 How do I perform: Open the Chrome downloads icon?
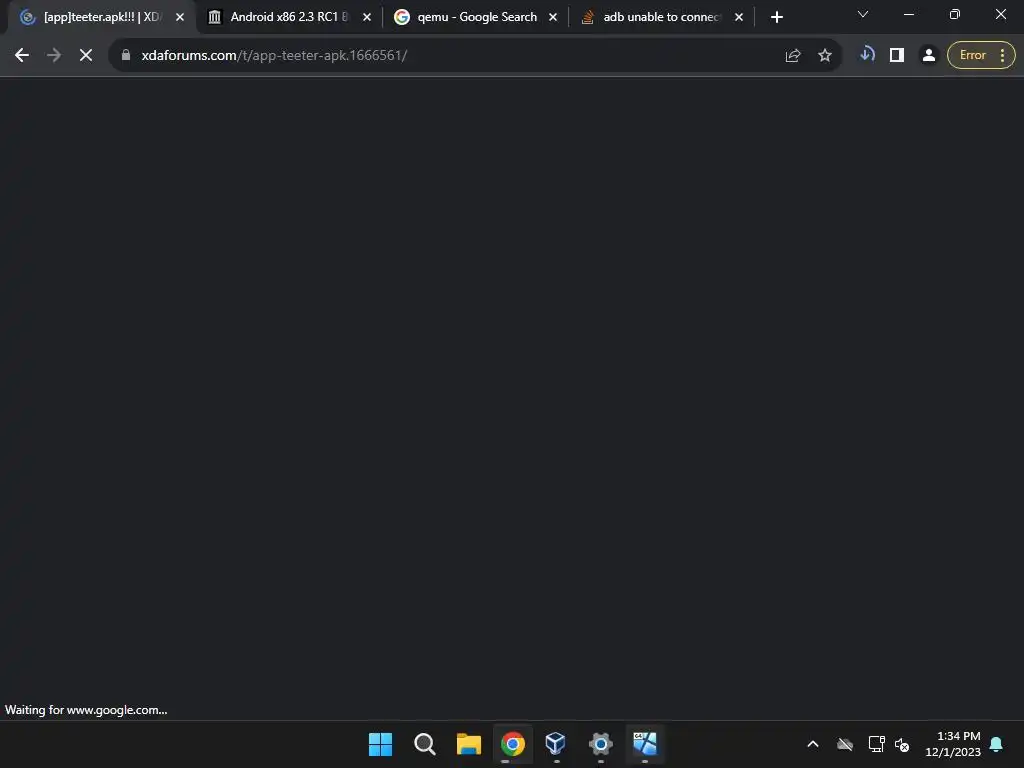click(867, 55)
